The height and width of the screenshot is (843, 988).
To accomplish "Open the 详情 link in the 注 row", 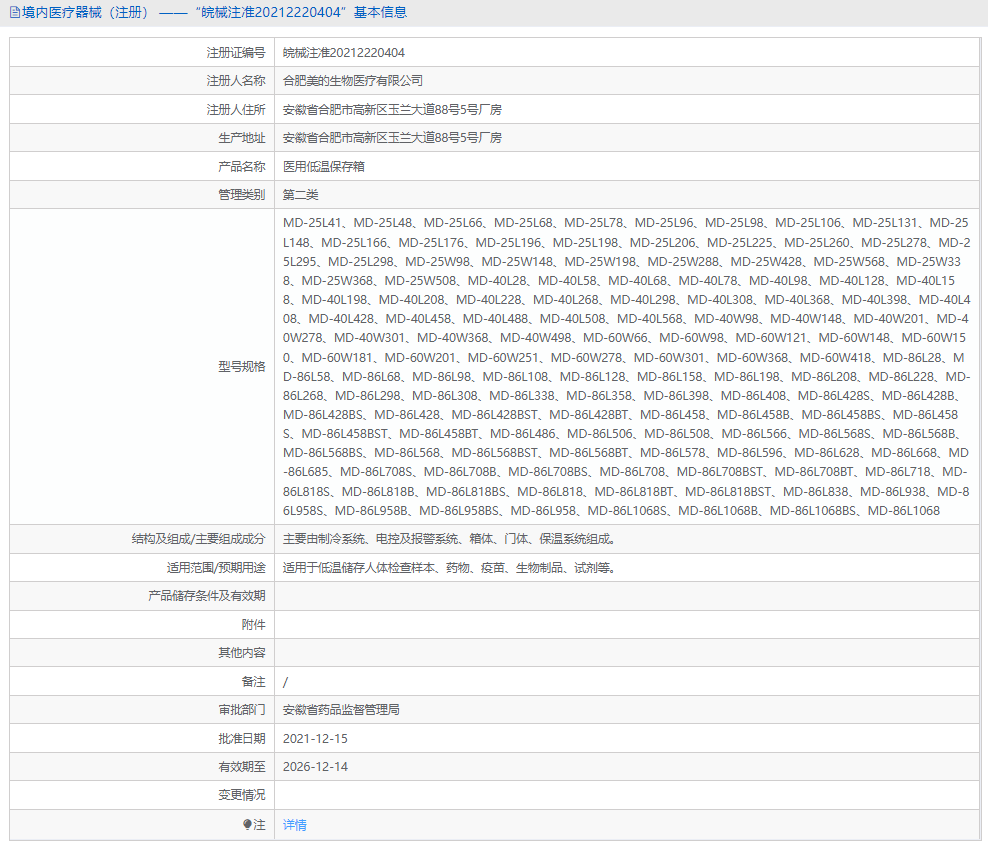I will click(293, 825).
